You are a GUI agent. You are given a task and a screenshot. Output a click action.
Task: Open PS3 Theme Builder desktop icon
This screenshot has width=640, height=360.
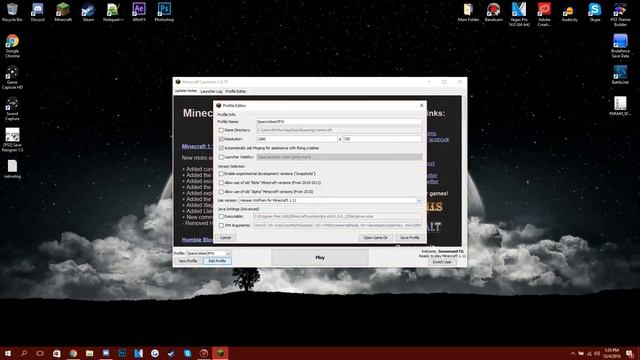click(620, 14)
